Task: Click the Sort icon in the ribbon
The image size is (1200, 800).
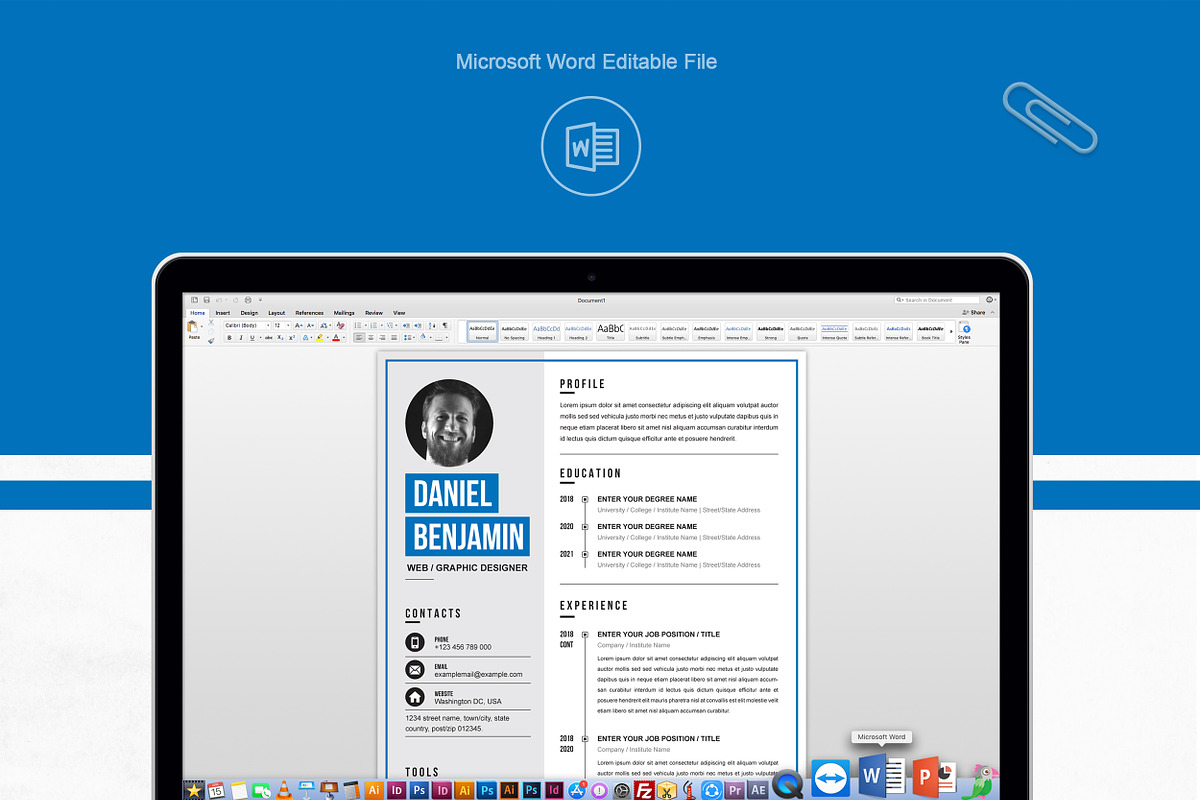Action: pos(432,325)
